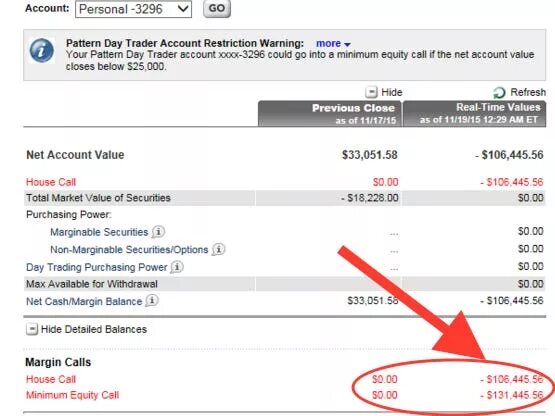Click the Total Market Value of Securities label
The width and height of the screenshot is (555, 416).
coord(98,198)
